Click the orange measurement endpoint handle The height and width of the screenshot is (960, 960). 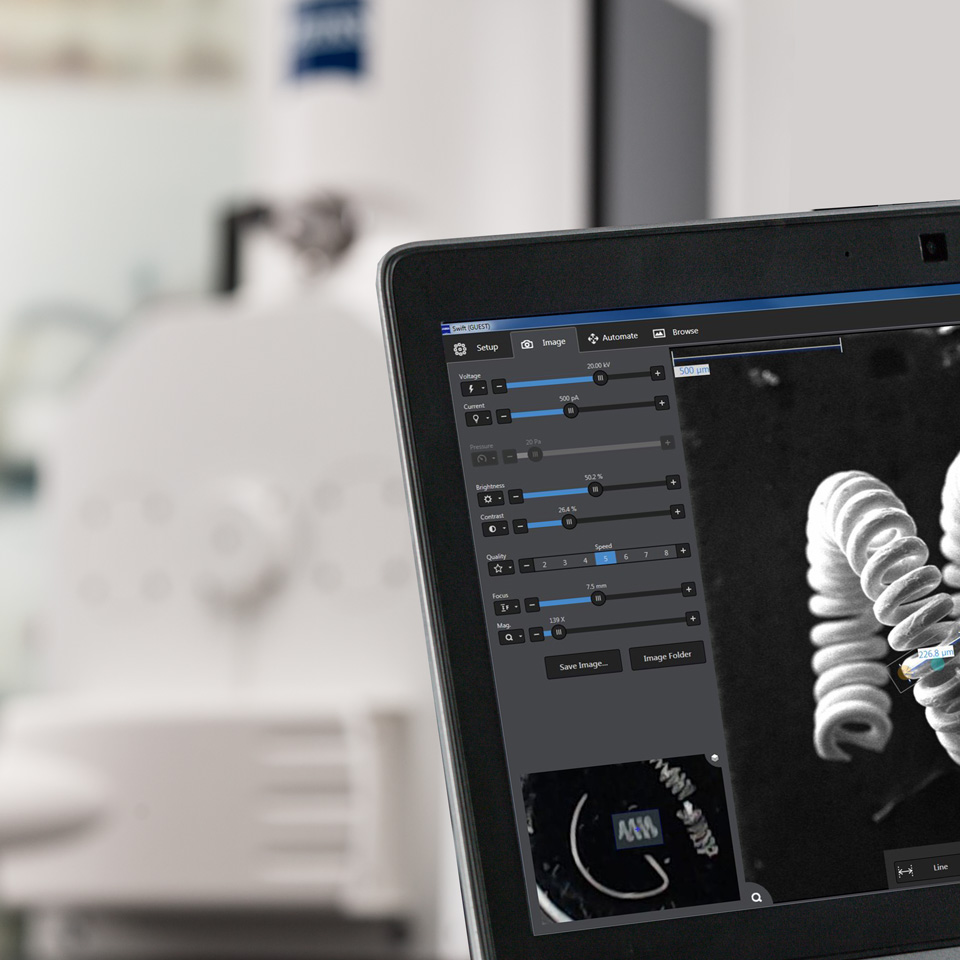pyautogui.click(x=904, y=673)
